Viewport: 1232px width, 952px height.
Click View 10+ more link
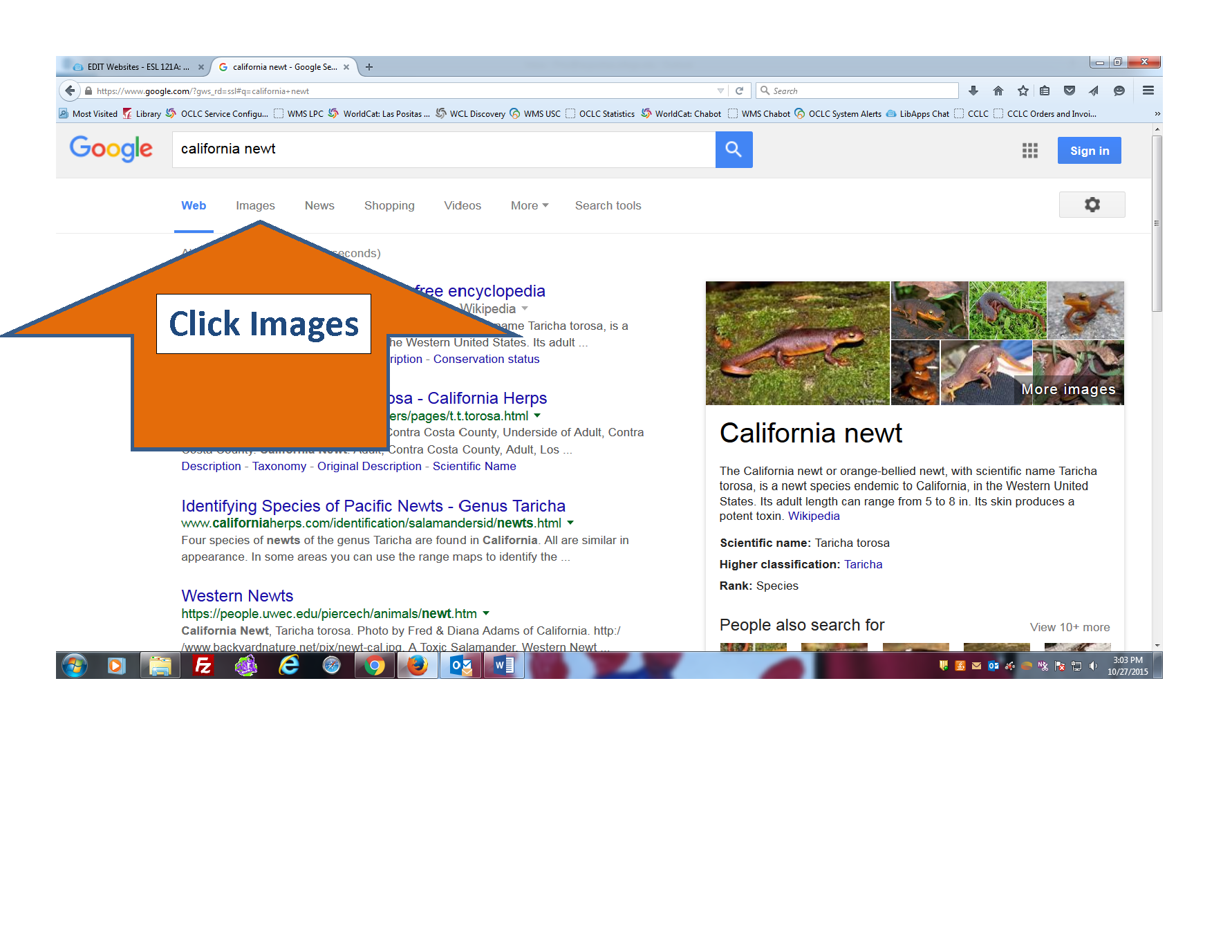point(1070,627)
